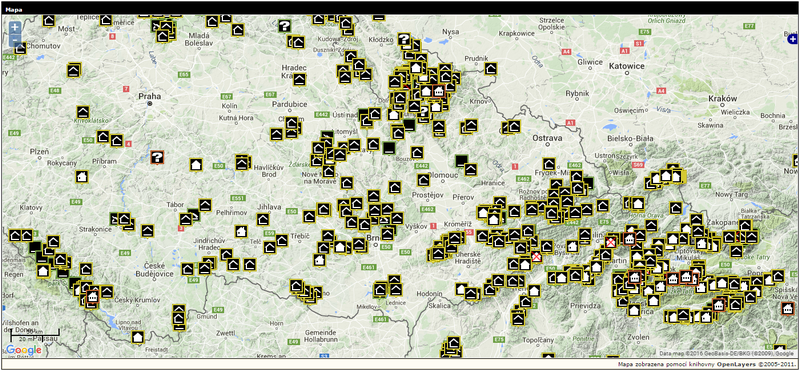
Task: Open the red-bordered cottage marker at far right edge
Action: tap(788, 309)
